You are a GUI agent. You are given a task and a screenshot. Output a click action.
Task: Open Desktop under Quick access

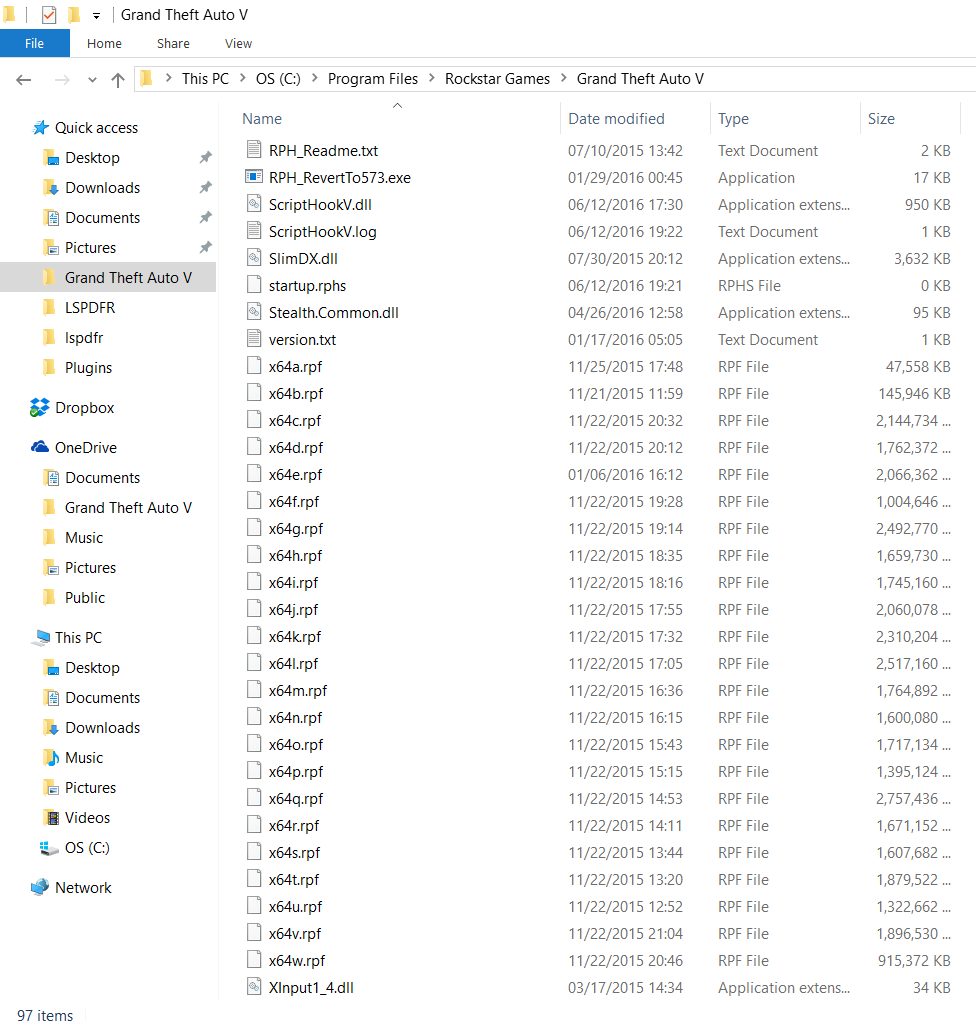pos(92,158)
